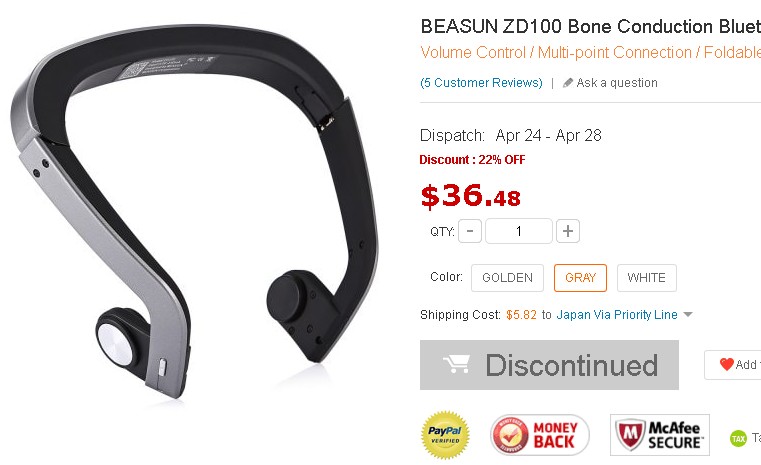Image resolution: width=761 pixels, height=465 pixels.
Task: Click the quantity input field
Action: 519,231
